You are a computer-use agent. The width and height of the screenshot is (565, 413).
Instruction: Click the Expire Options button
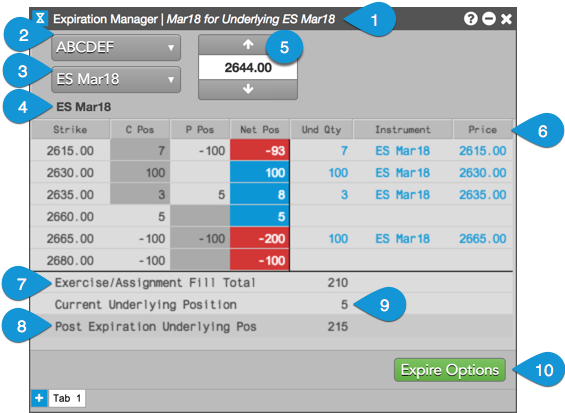[x=450, y=370]
